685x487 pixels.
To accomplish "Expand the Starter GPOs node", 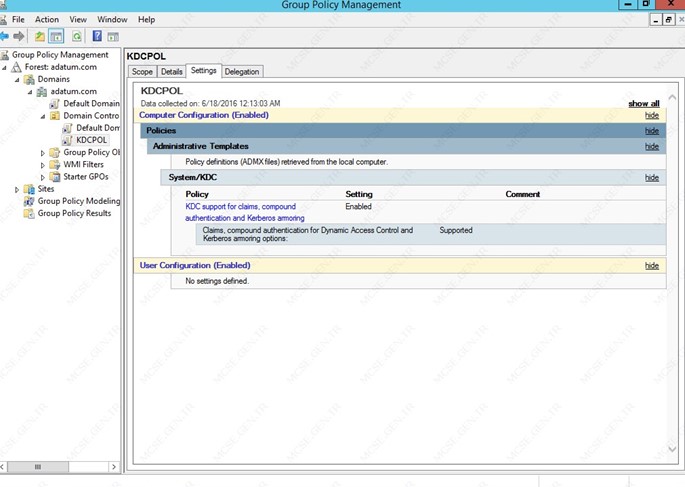I will tap(43, 178).
